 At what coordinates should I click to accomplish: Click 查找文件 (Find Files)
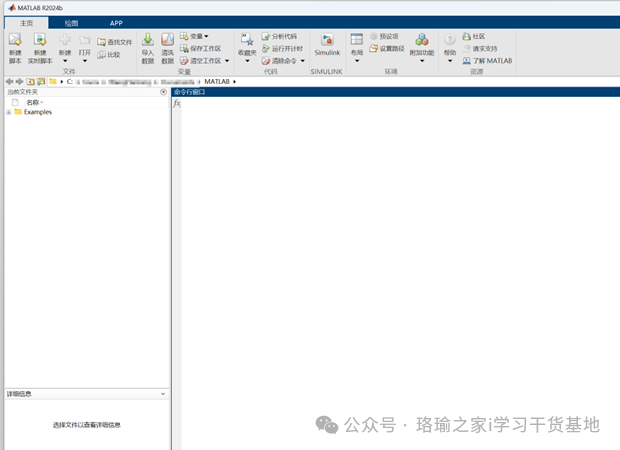[115, 42]
